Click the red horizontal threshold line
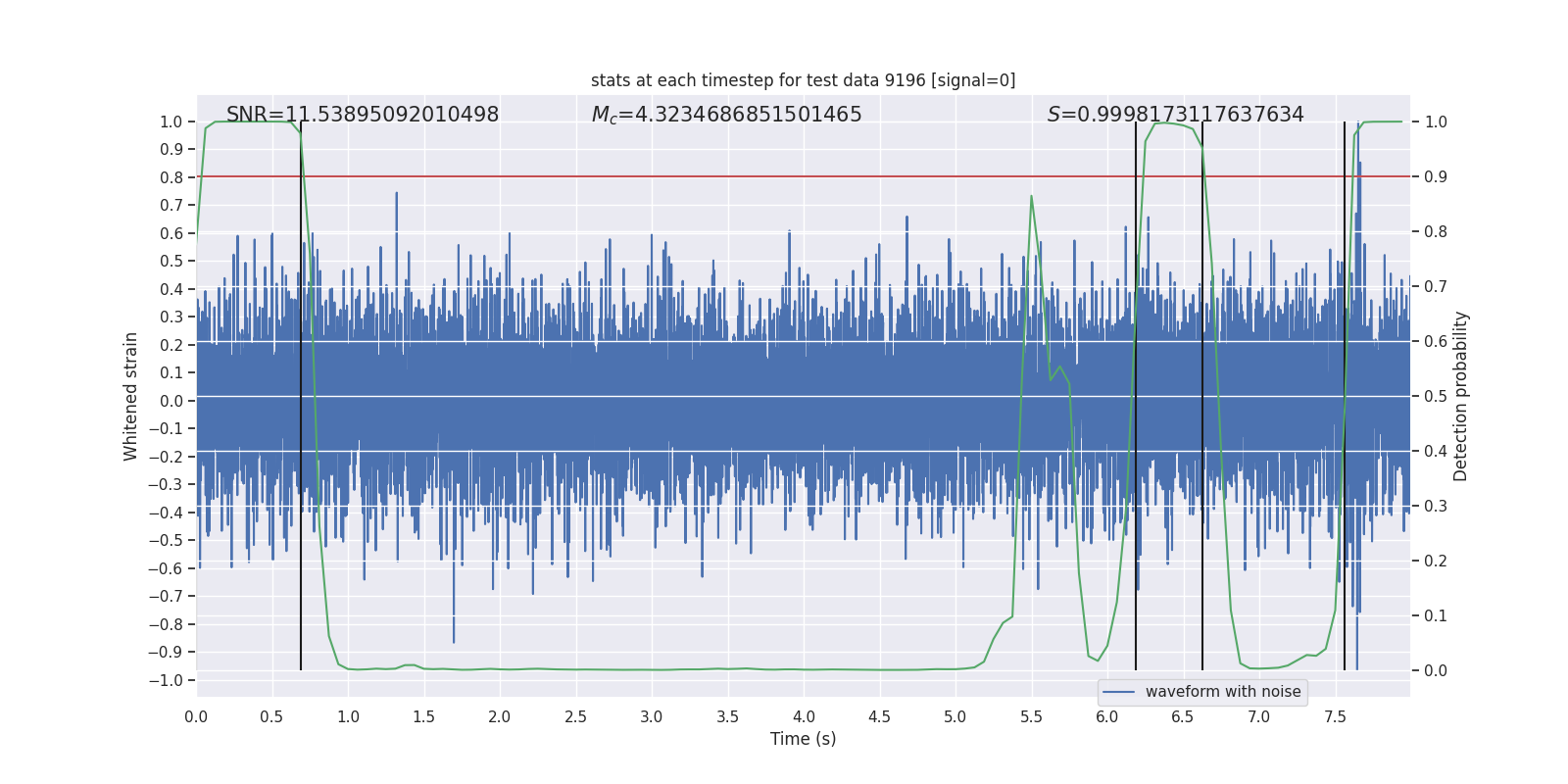The image size is (1568, 784). (x=803, y=176)
